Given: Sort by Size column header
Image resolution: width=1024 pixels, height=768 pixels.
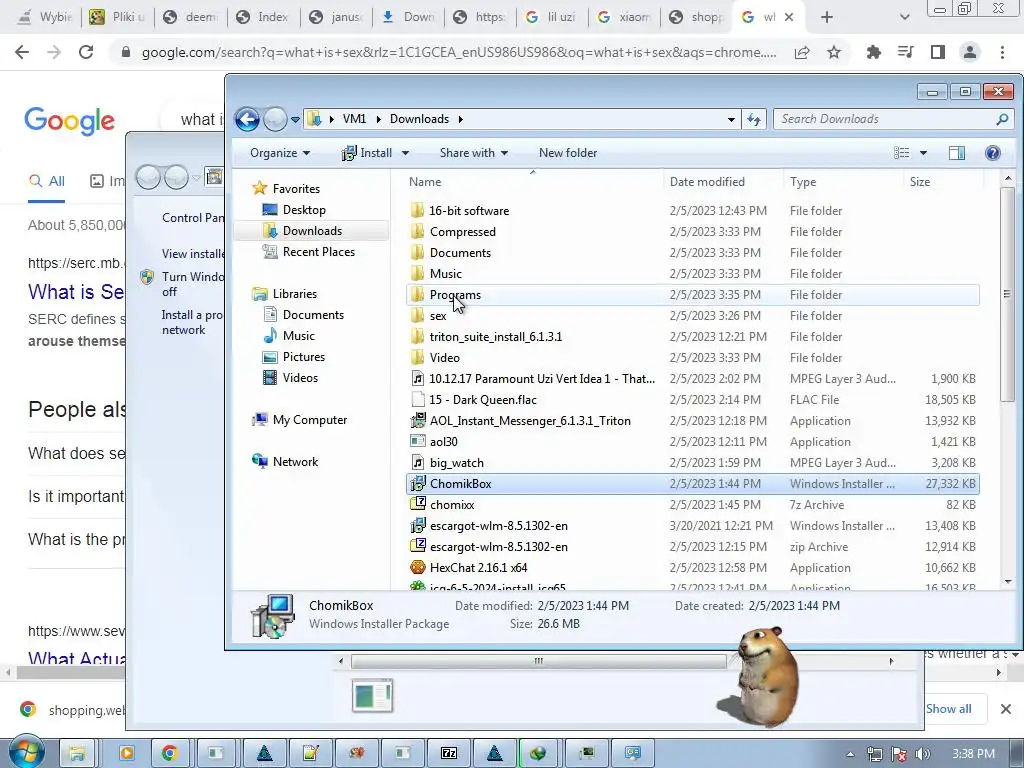Looking at the screenshot, I should (x=920, y=182).
